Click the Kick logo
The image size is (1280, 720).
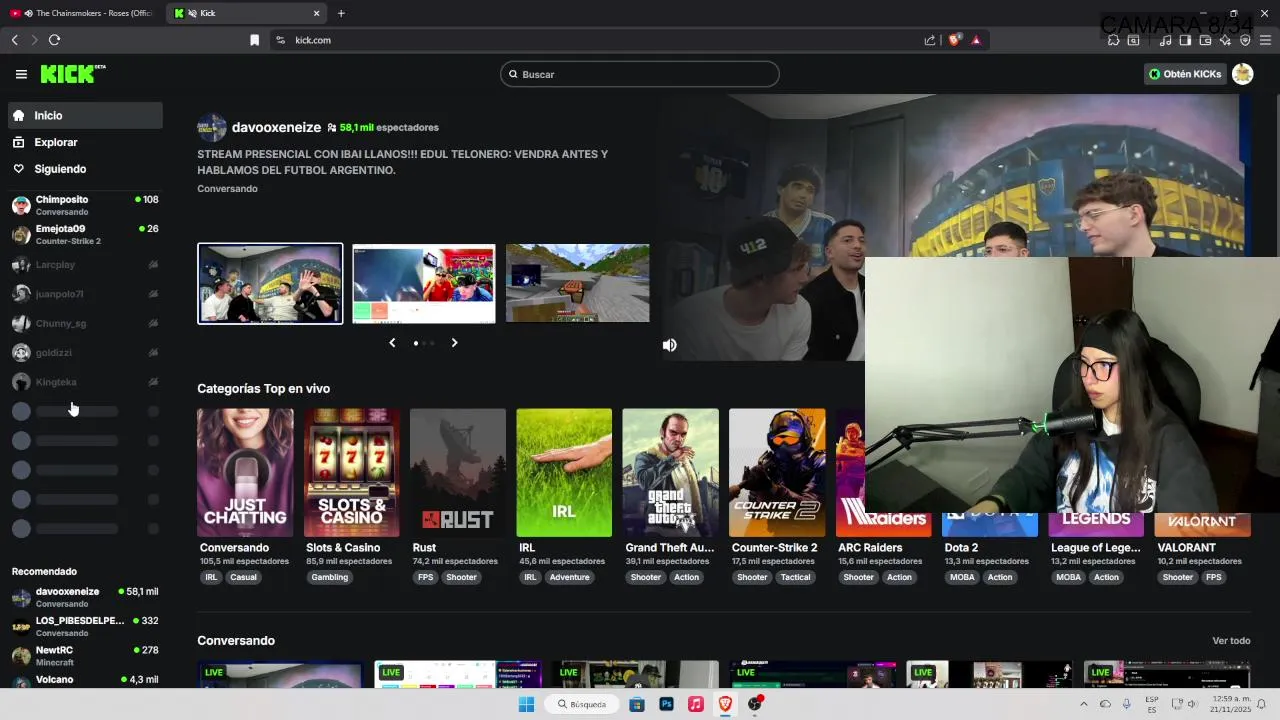point(73,74)
